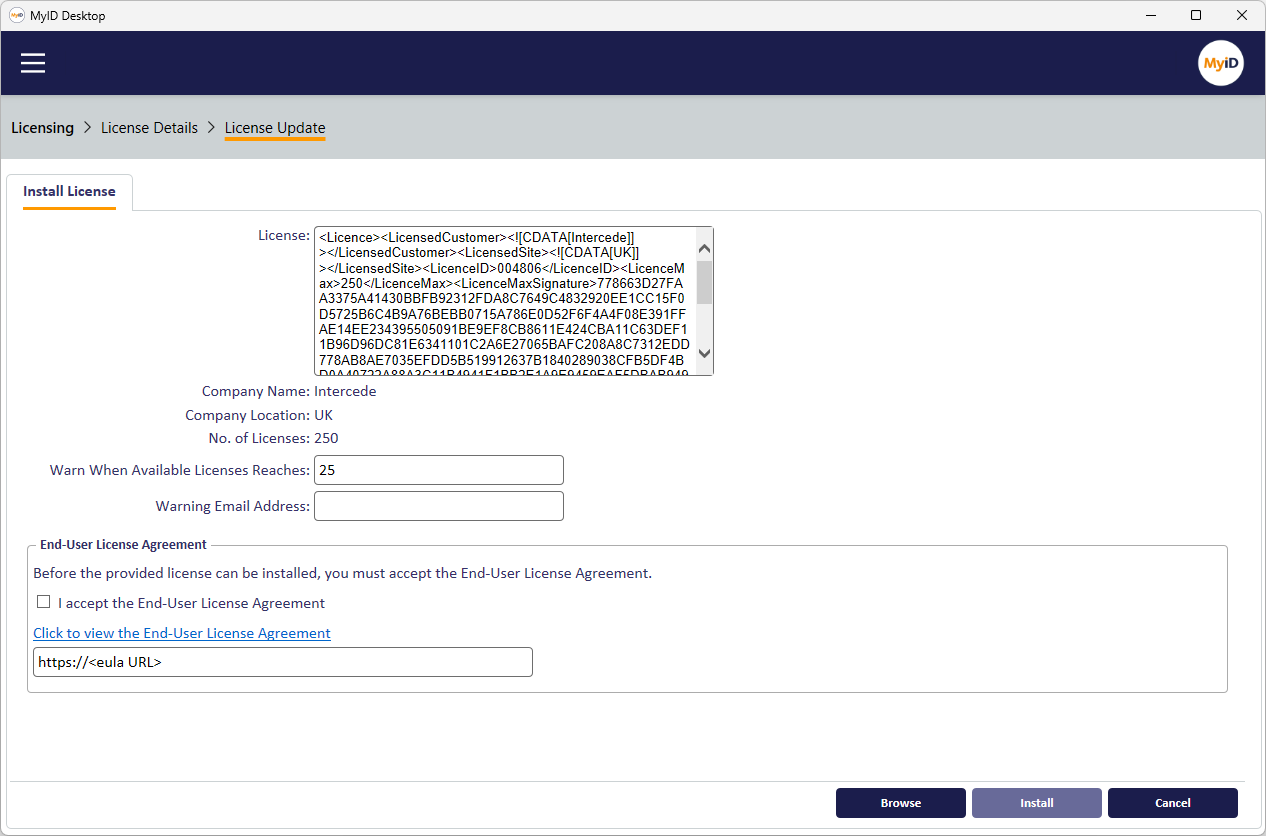Close the MyID Desktop window
Image resolution: width=1266 pixels, height=836 pixels.
point(1242,15)
